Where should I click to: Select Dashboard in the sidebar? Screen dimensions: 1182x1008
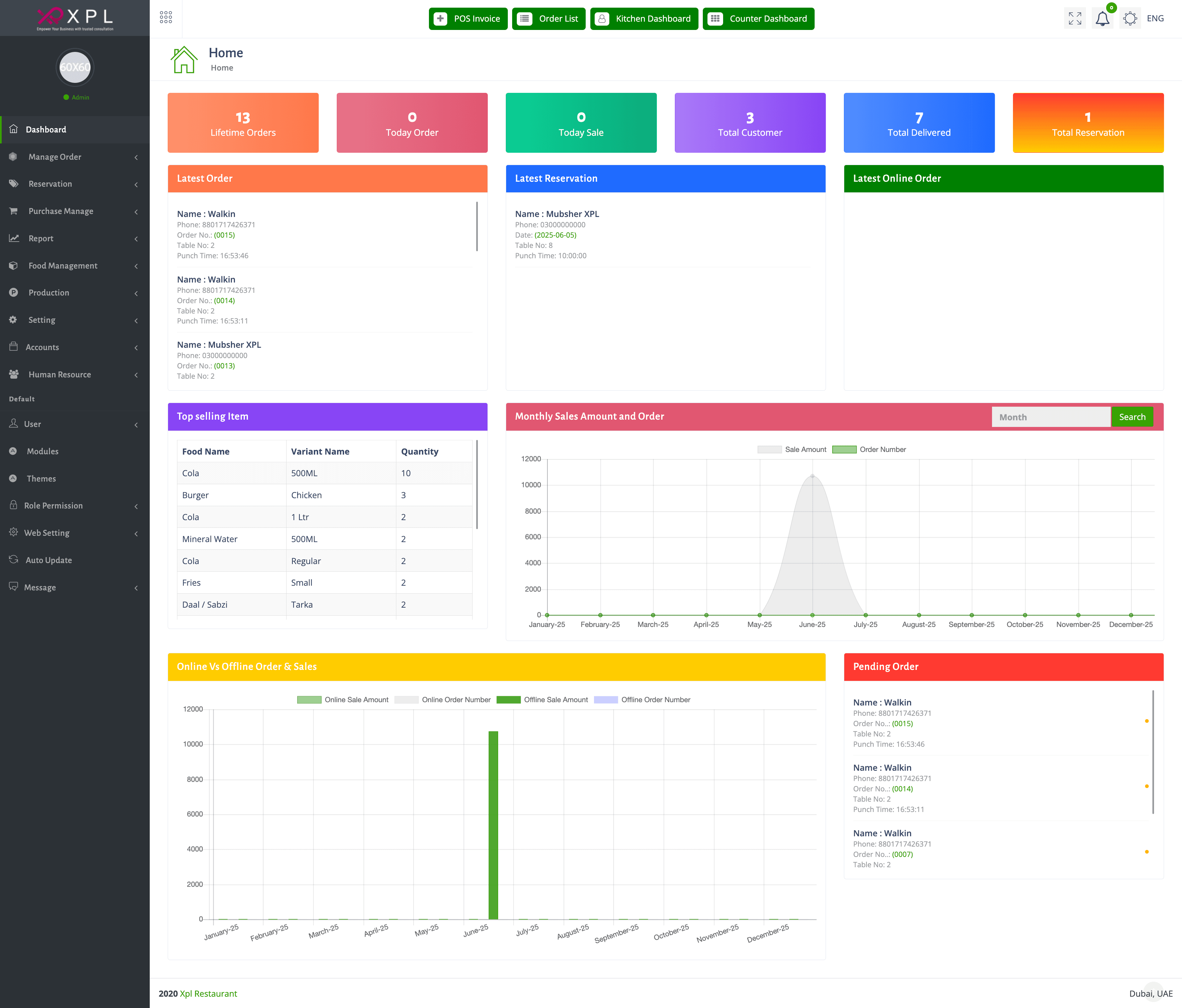[x=46, y=129]
